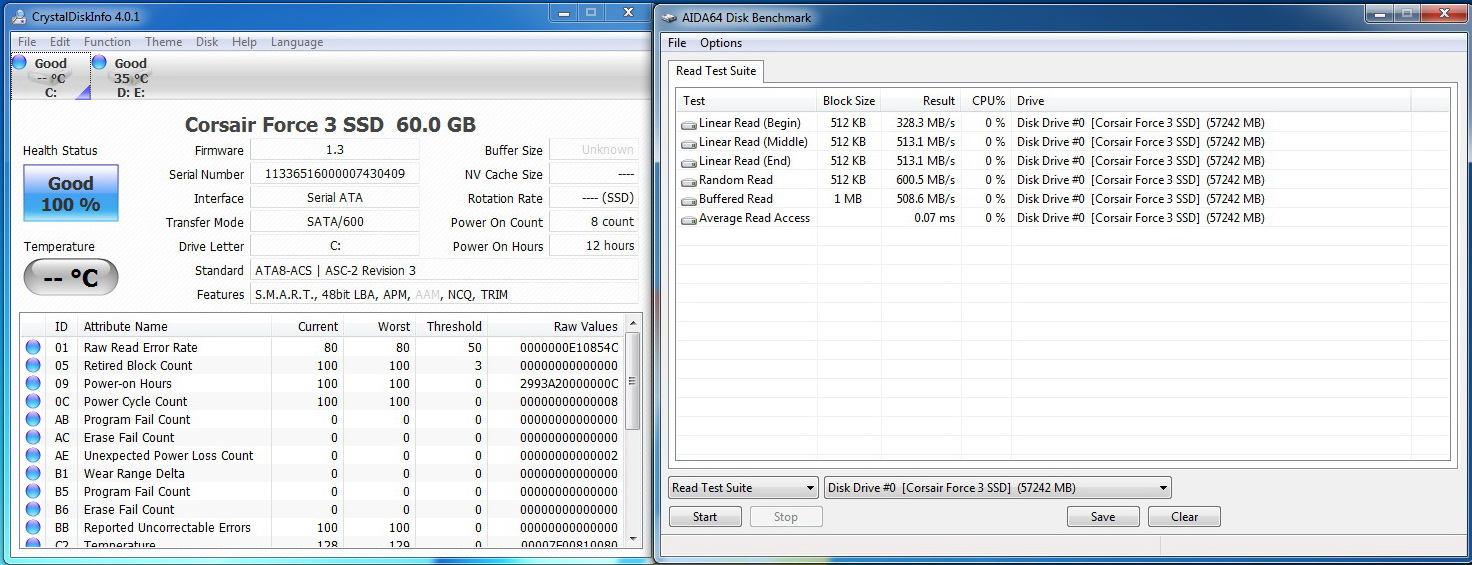Image resolution: width=1472 pixels, height=565 pixels.
Task: Select the D: E: drive status orb
Action: [99, 62]
